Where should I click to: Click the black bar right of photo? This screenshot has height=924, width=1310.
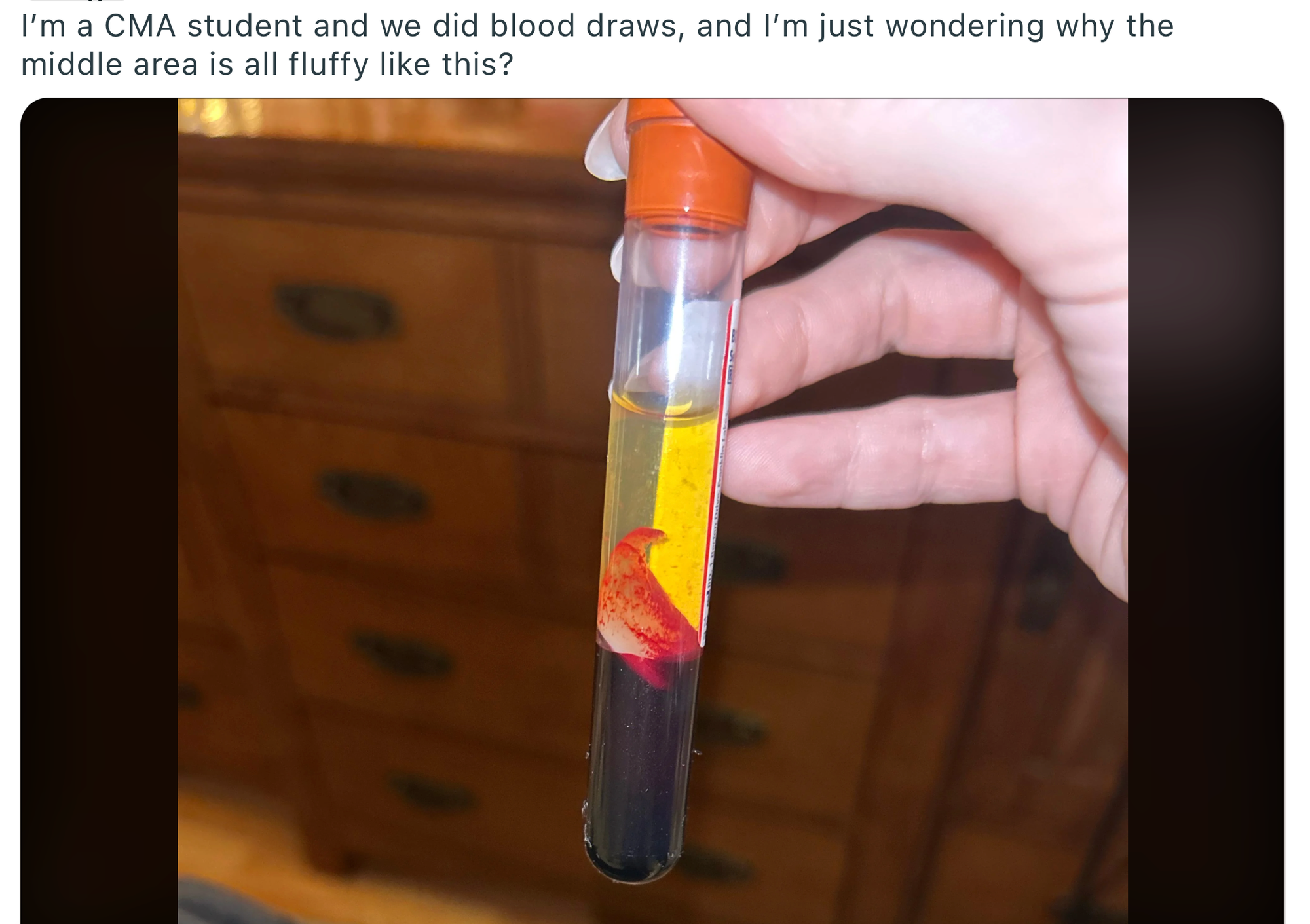pos(1206,511)
